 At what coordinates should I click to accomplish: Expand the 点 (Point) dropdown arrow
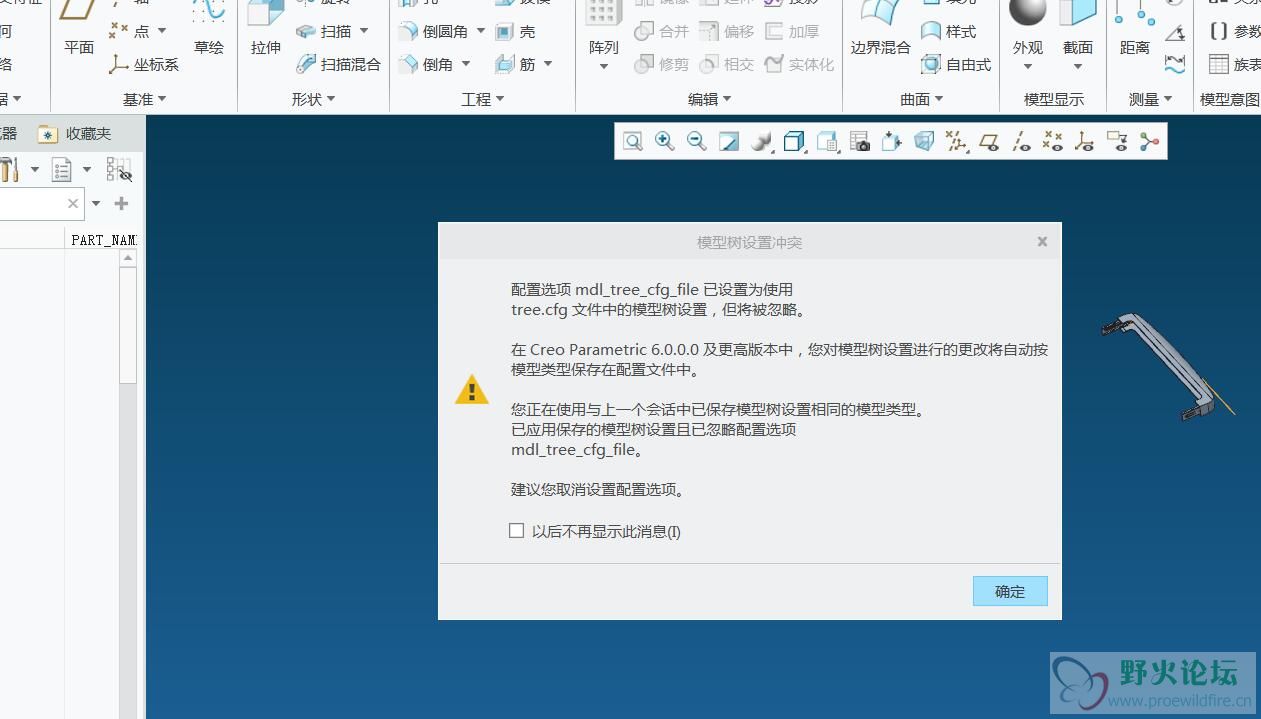[162, 32]
